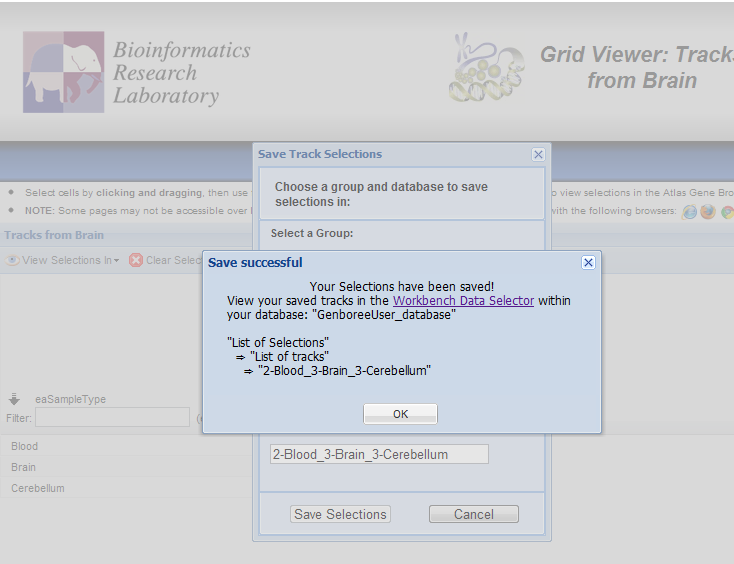The width and height of the screenshot is (734, 564).
Task: Click the Cancel button
Action: tap(474, 514)
